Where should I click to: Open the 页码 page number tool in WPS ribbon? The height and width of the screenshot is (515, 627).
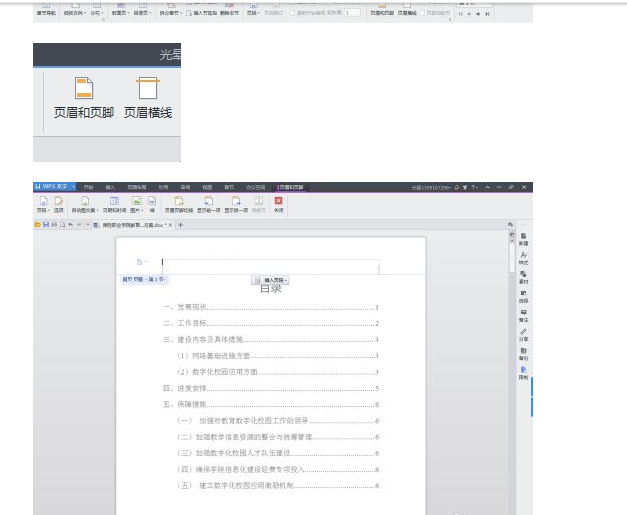coord(43,204)
